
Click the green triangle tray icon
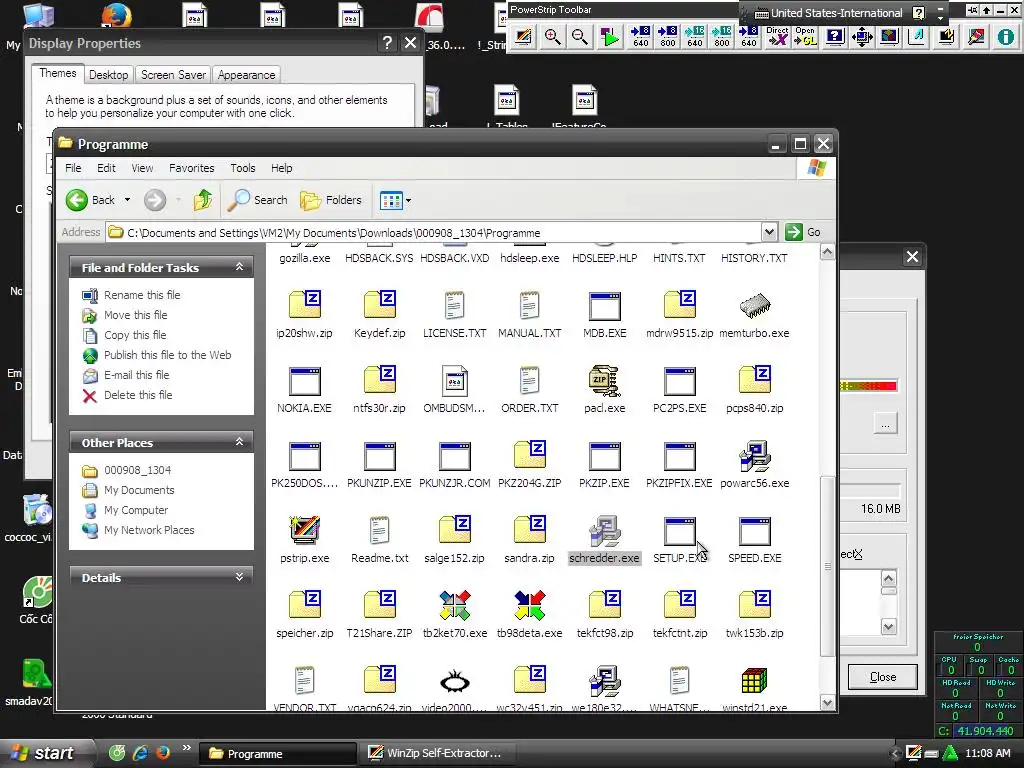click(949, 753)
